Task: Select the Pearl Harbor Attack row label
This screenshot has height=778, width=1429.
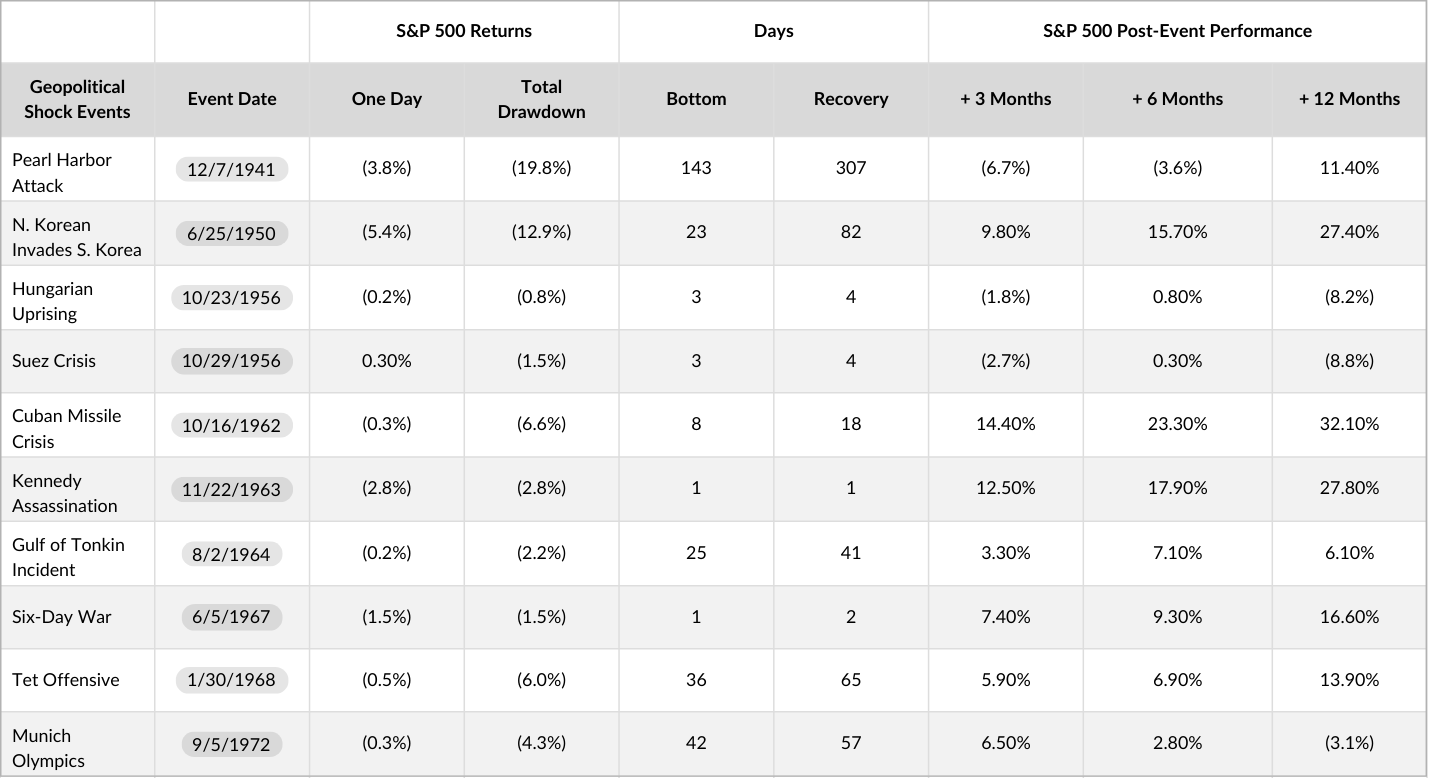Action: pos(62,172)
